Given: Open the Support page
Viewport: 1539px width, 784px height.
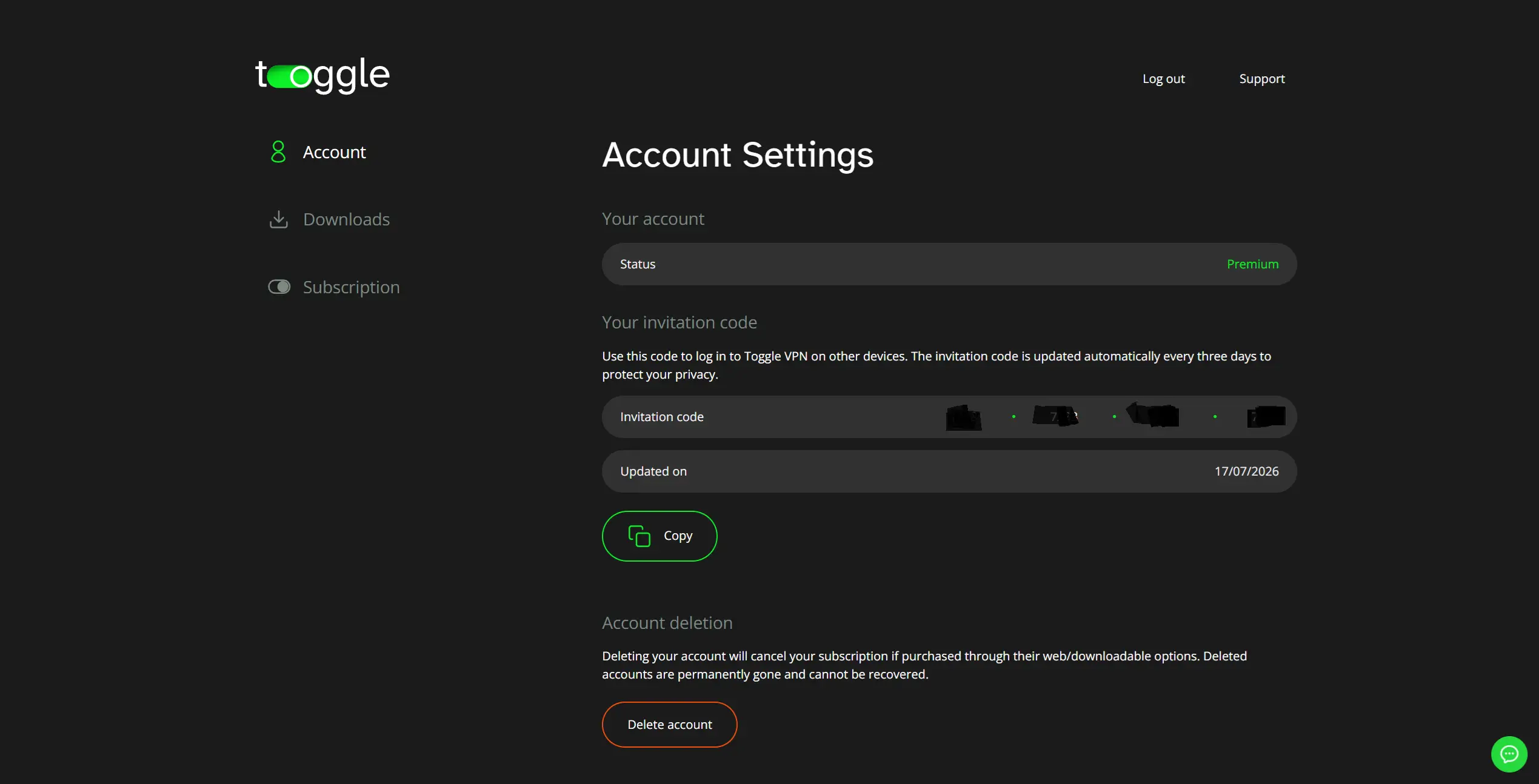Looking at the screenshot, I should (1261, 79).
